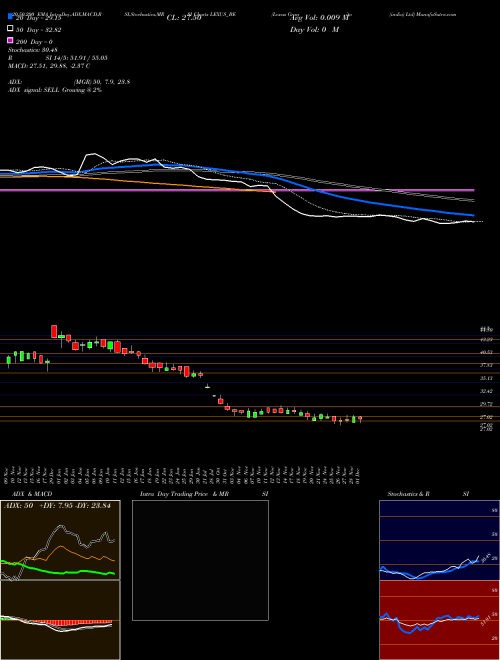The width and height of the screenshot is (500, 660).
Task: Select the '50 Day - 32.82' legend text
Action: [39, 30]
